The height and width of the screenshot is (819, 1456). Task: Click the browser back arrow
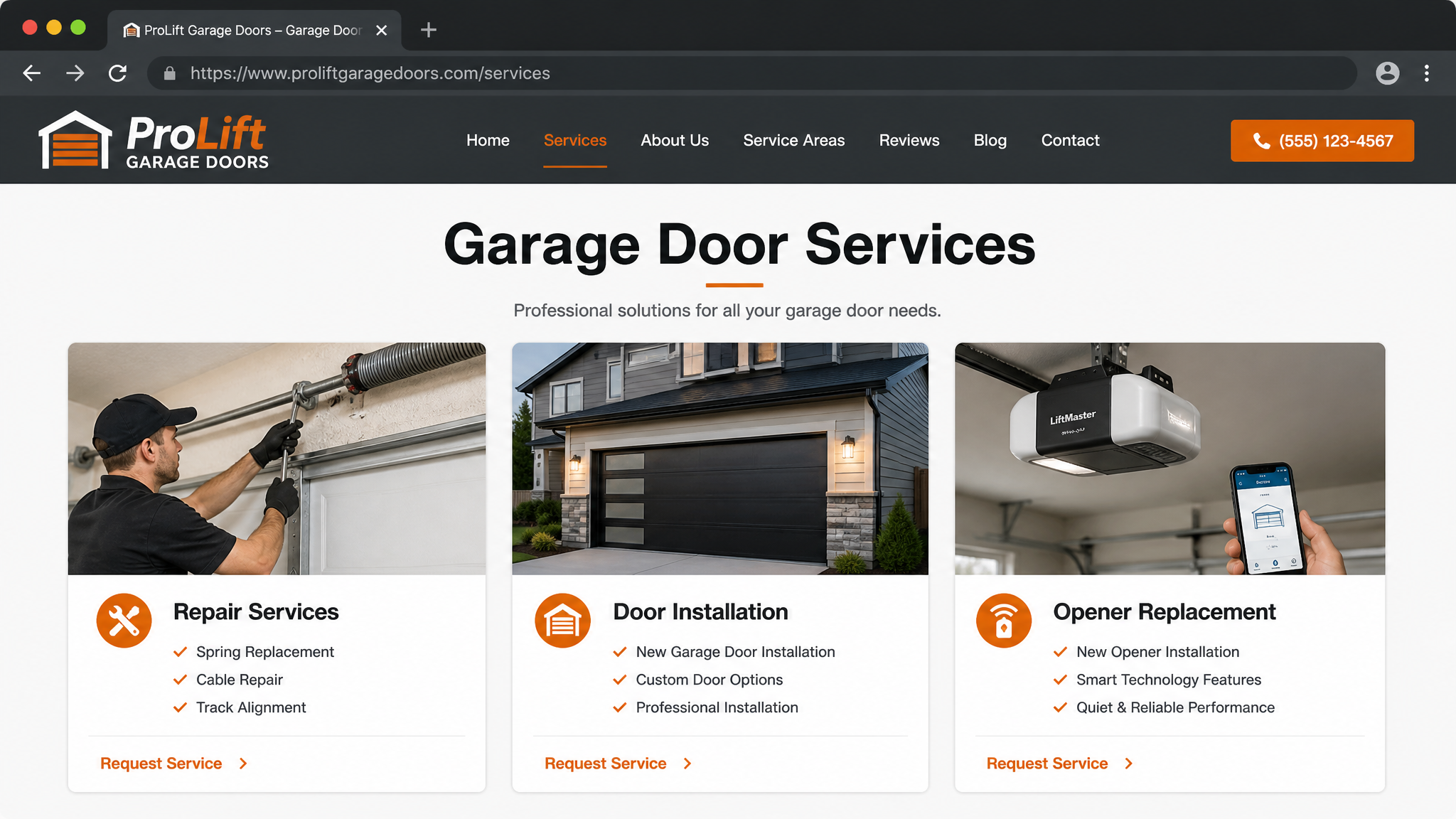[31, 73]
